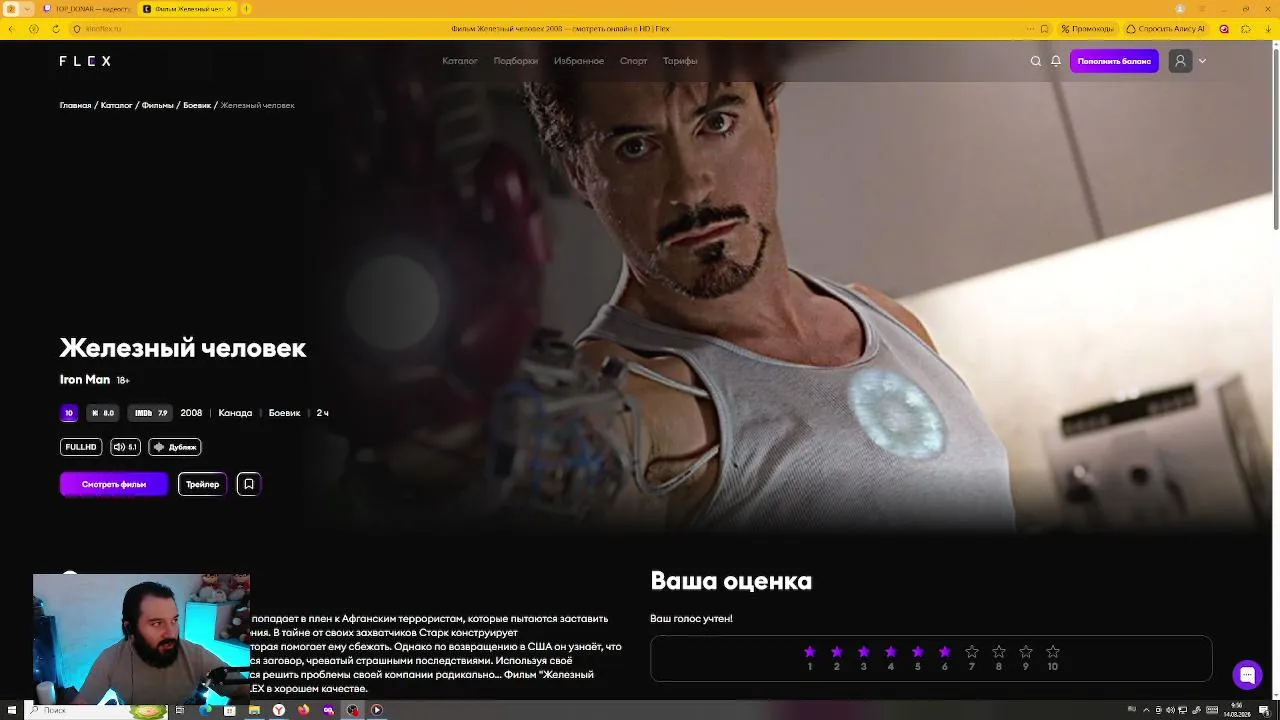Click the Дубляж voiceover badge
This screenshot has width=1280, height=720.
pos(175,447)
